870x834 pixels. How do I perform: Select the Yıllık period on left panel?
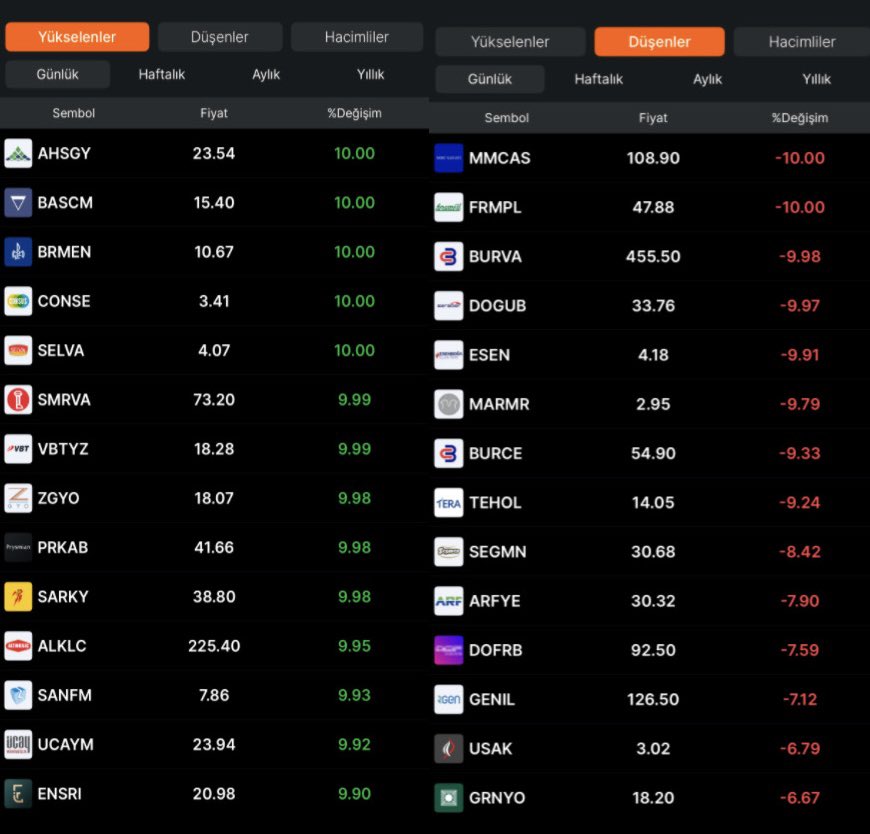370,73
